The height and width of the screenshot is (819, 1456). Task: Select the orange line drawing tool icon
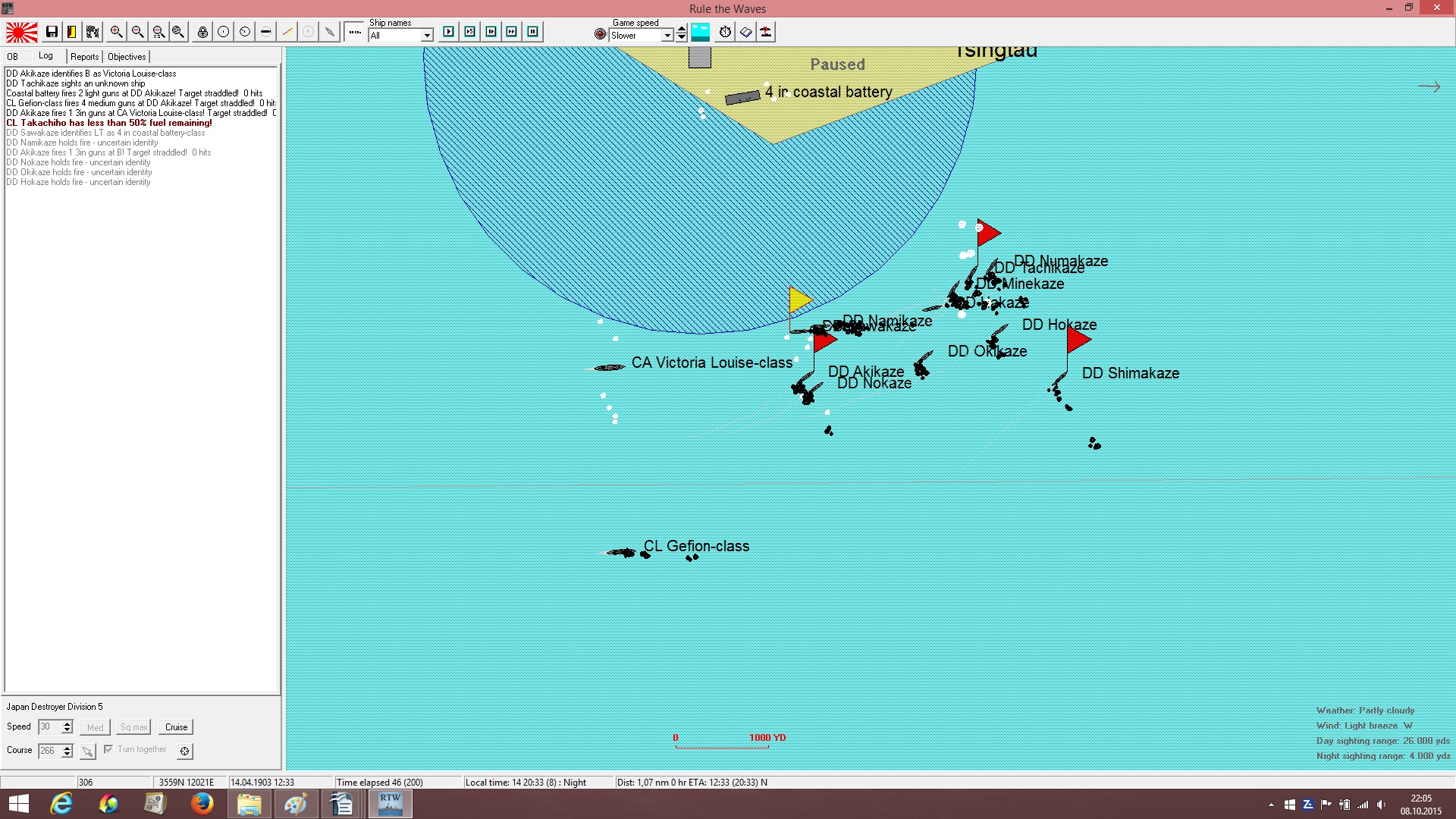[x=287, y=32]
